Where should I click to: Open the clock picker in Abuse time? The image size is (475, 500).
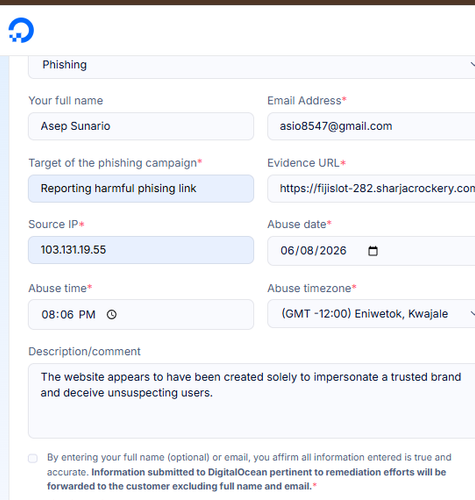click(x=112, y=314)
